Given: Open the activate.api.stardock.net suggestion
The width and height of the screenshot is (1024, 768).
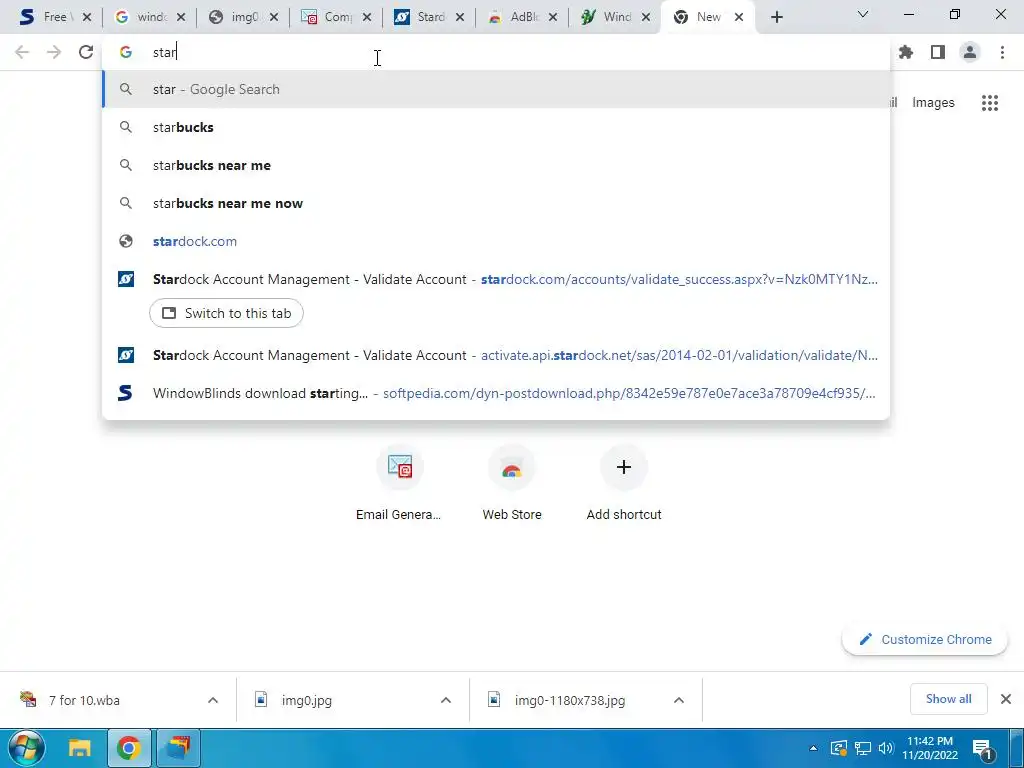Looking at the screenshot, I should [496, 355].
